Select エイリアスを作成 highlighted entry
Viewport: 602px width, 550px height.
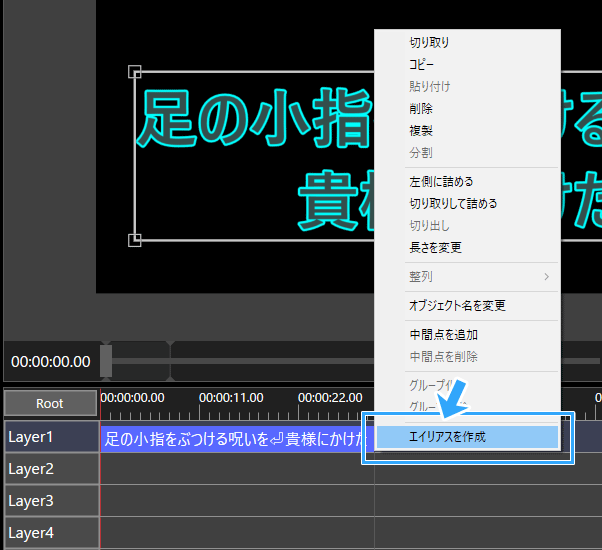click(447, 437)
